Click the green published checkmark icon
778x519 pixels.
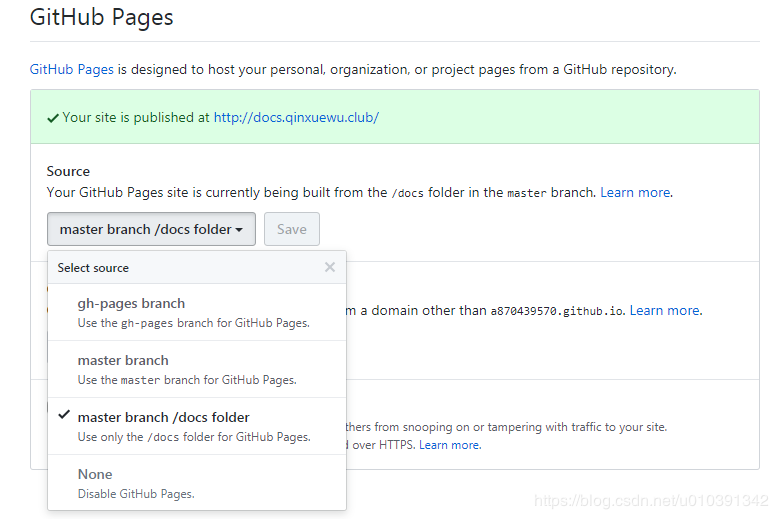pyautogui.click(x=52, y=117)
